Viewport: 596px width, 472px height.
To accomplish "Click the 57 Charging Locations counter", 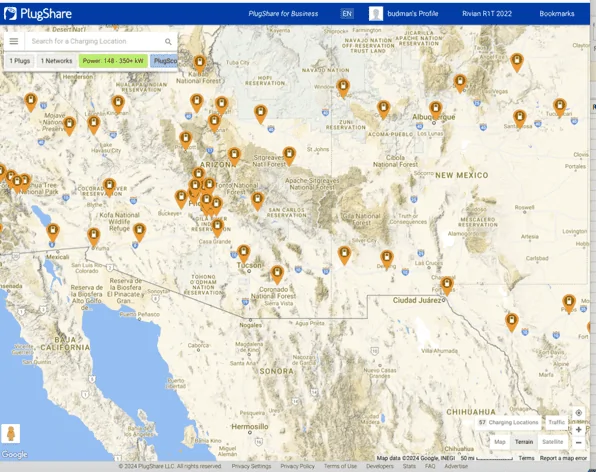I will pos(508,422).
